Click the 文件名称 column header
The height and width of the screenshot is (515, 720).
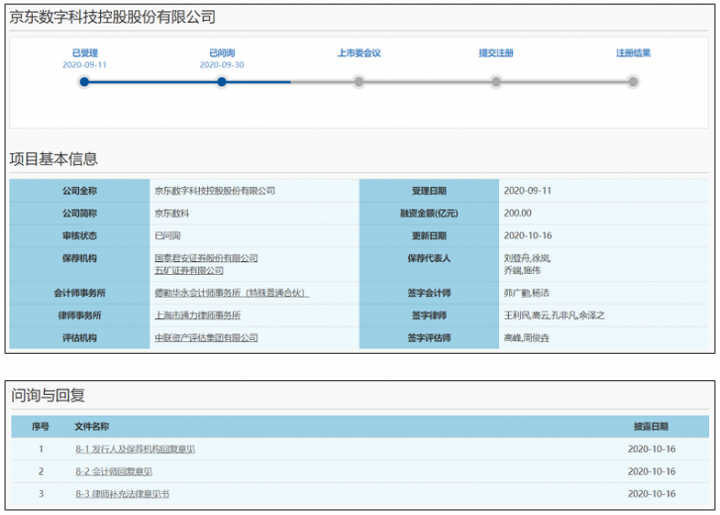pos(92,426)
